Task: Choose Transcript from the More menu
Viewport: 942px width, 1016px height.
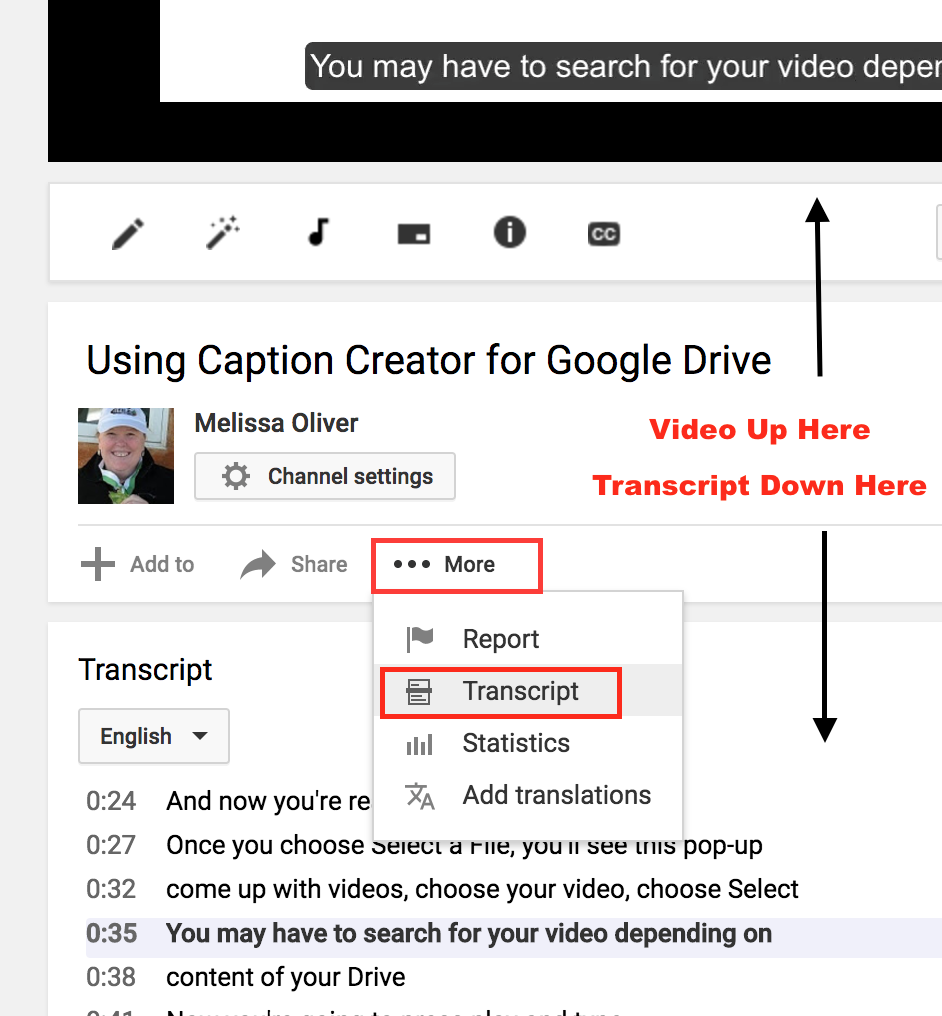Action: point(528,691)
